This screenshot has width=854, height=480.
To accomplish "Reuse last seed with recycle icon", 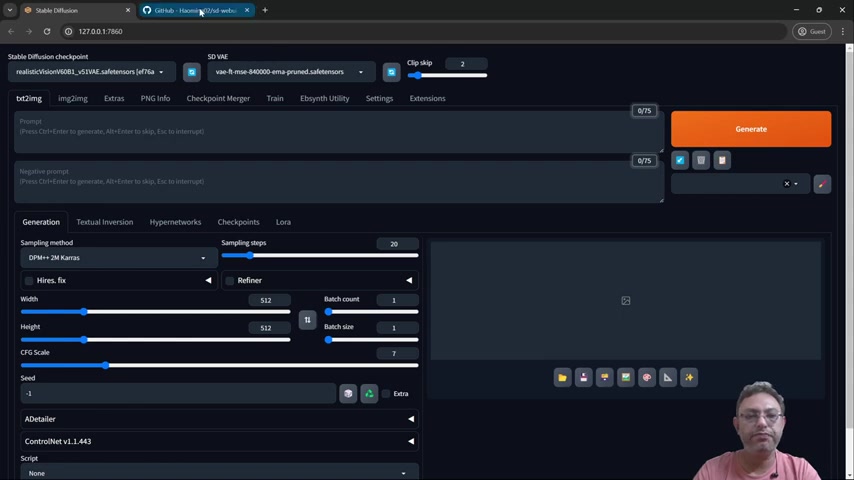I will [x=369, y=393].
